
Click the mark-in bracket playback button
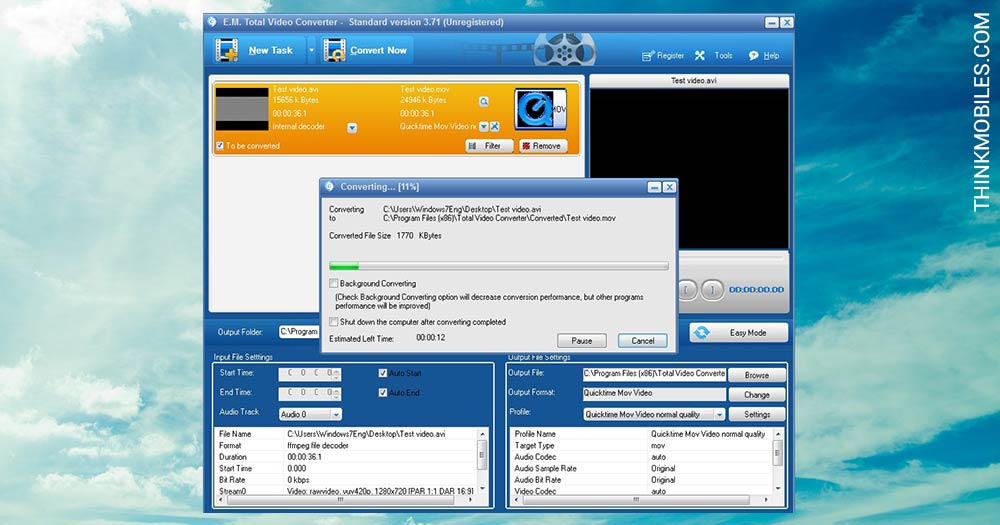coord(687,290)
